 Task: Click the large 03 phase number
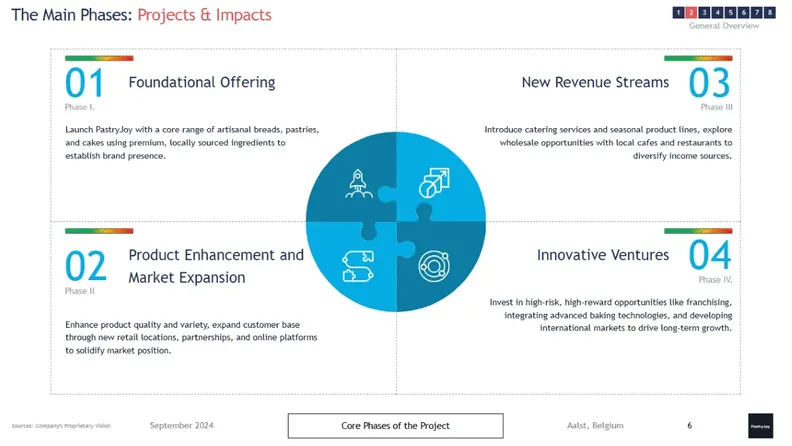click(x=710, y=83)
